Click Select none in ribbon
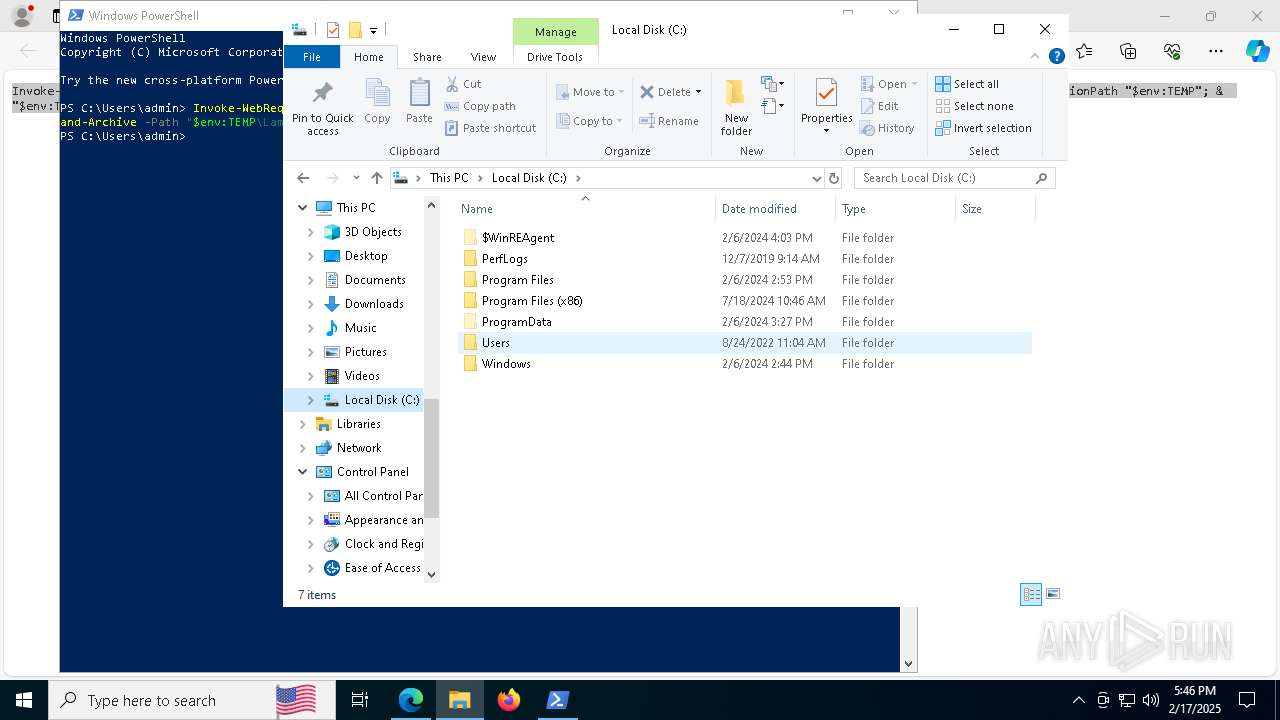 click(x=974, y=106)
